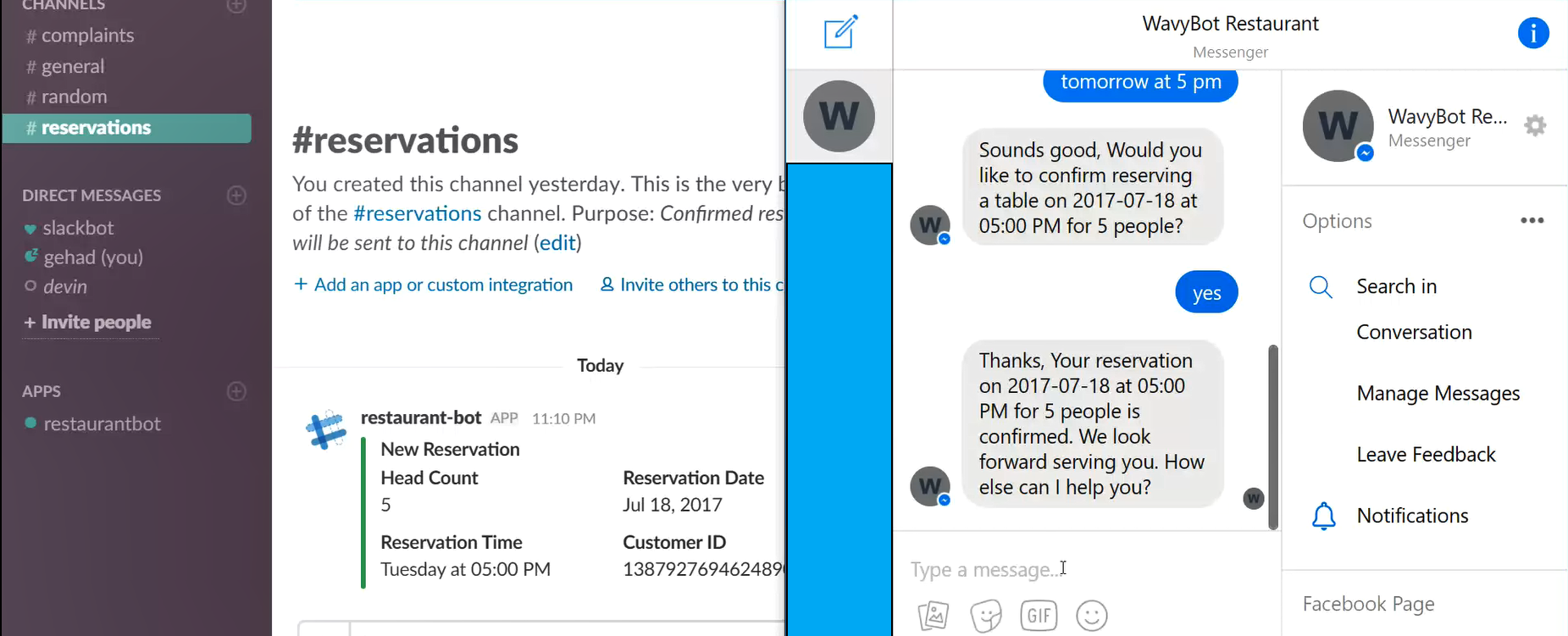Click the restaurant-bot sender name
This screenshot has height=636, width=1568.
pos(421,418)
